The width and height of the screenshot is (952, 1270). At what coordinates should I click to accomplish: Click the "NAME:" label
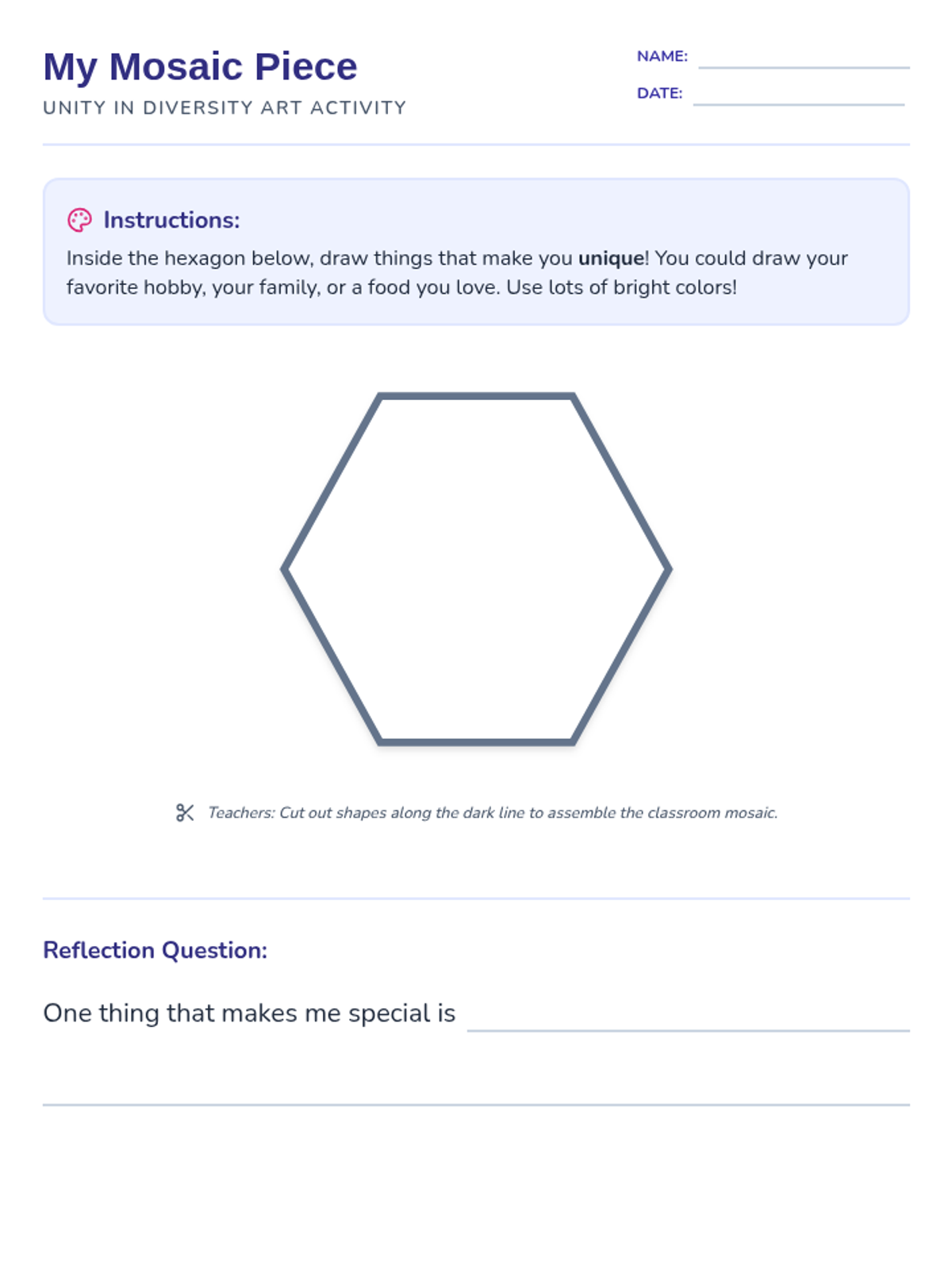click(662, 56)
